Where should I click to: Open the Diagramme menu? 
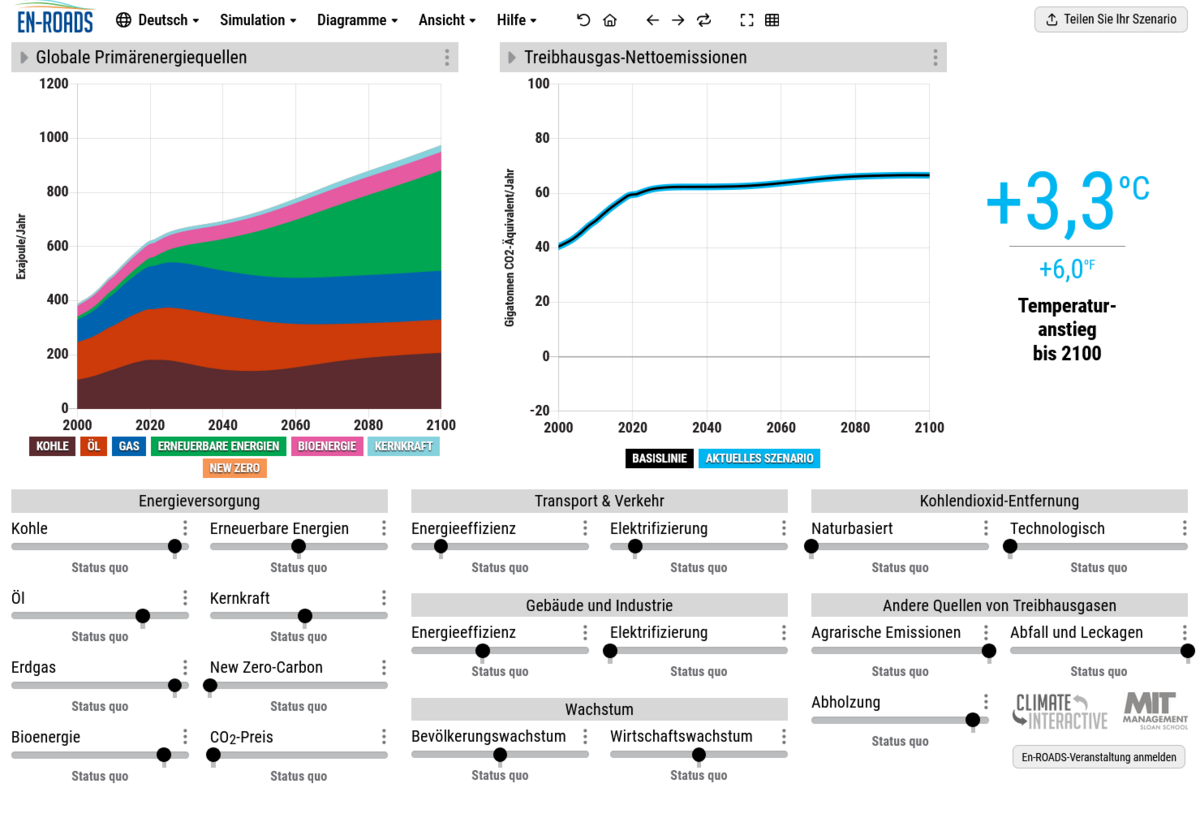[x=357, y=20]
